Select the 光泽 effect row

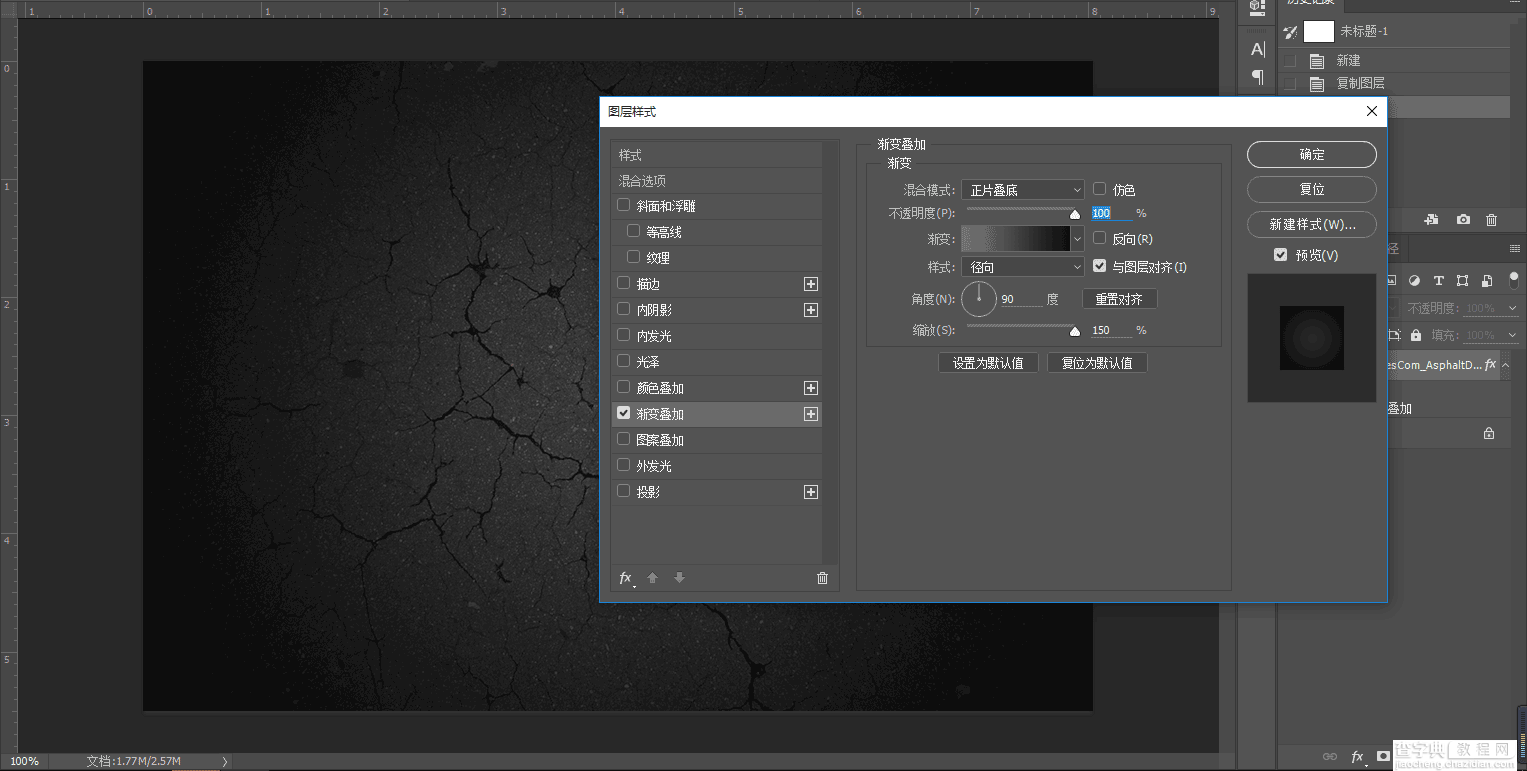pyautogui.click(x=716, y=362)
